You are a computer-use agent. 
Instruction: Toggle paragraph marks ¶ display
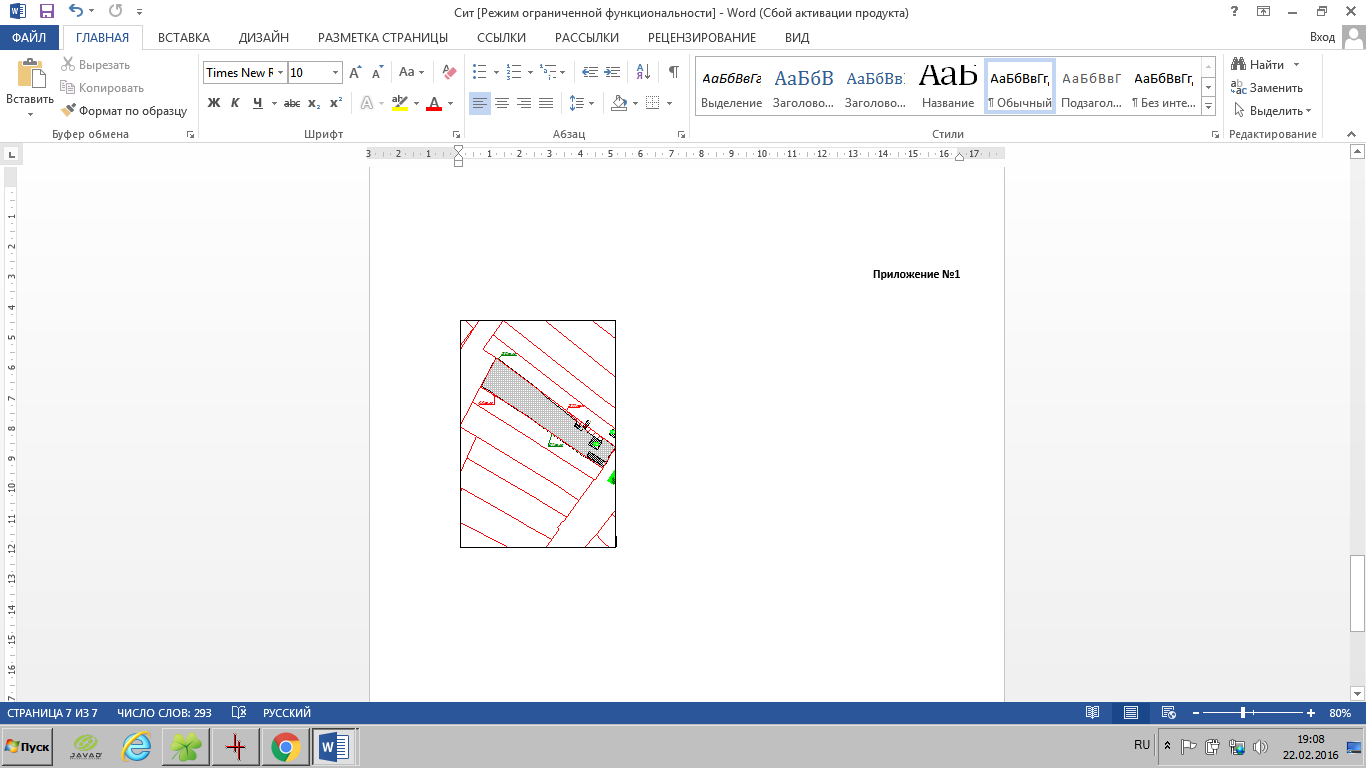pyautogui.click(x=674, y=72)
